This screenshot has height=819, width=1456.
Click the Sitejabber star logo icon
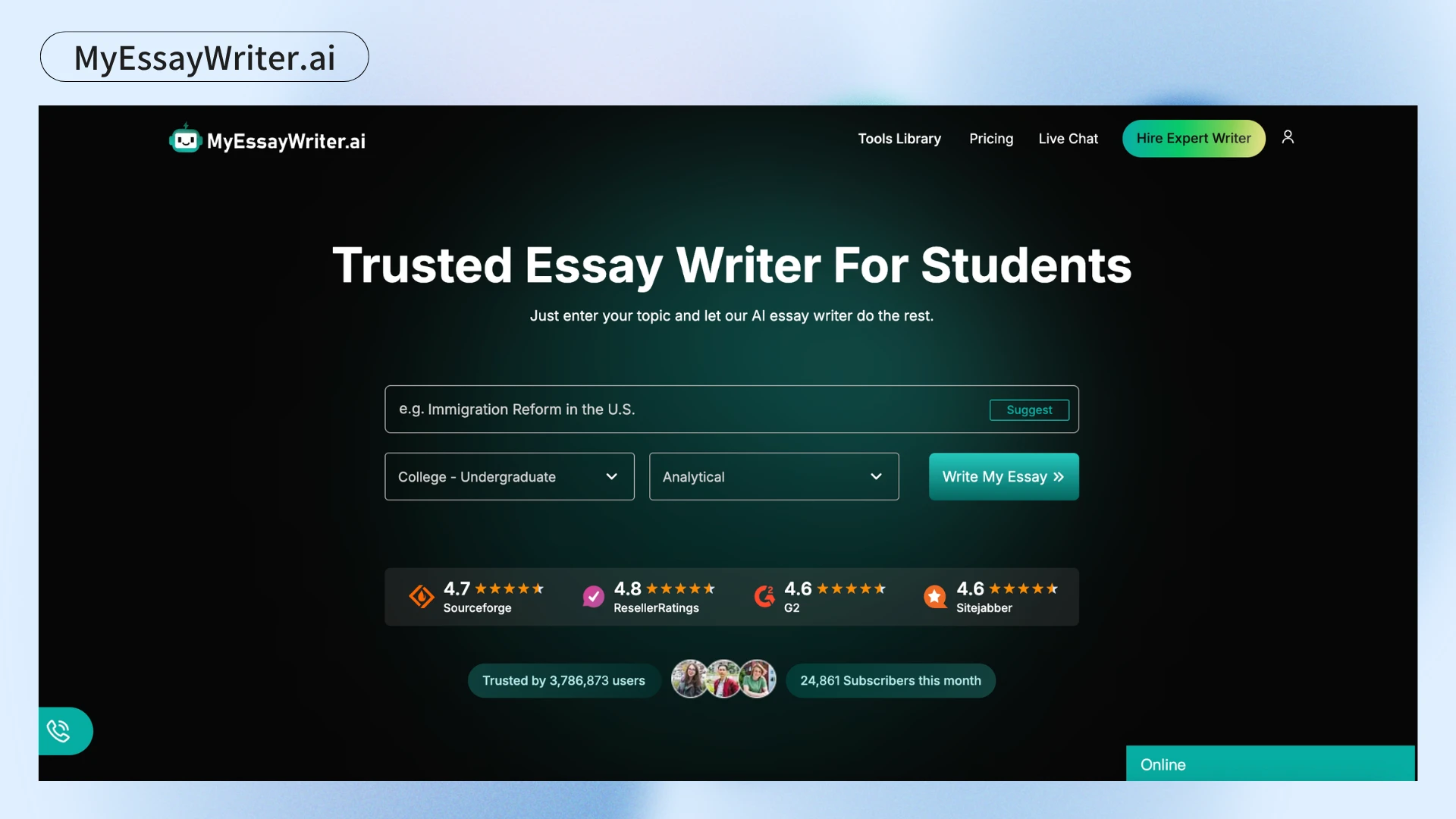click(x=935, y=597)
